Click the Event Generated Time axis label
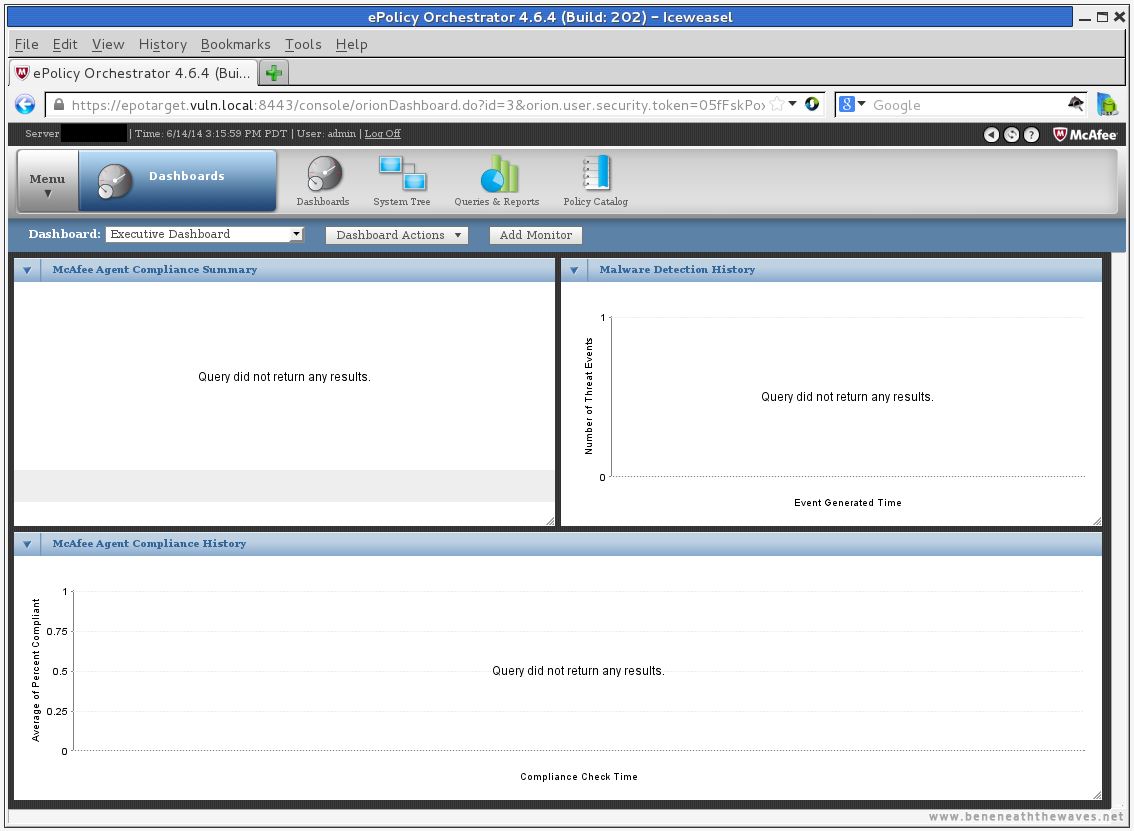The height and width of the screenshot is (831, 1134). [x=848, y=503]
